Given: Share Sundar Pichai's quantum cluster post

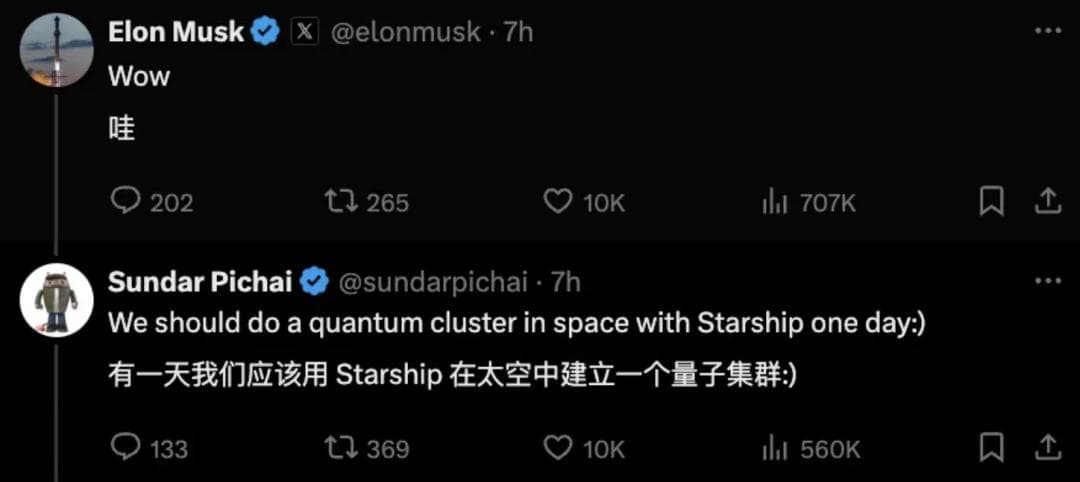Looking at the screenshot, I should [1047, 448].
